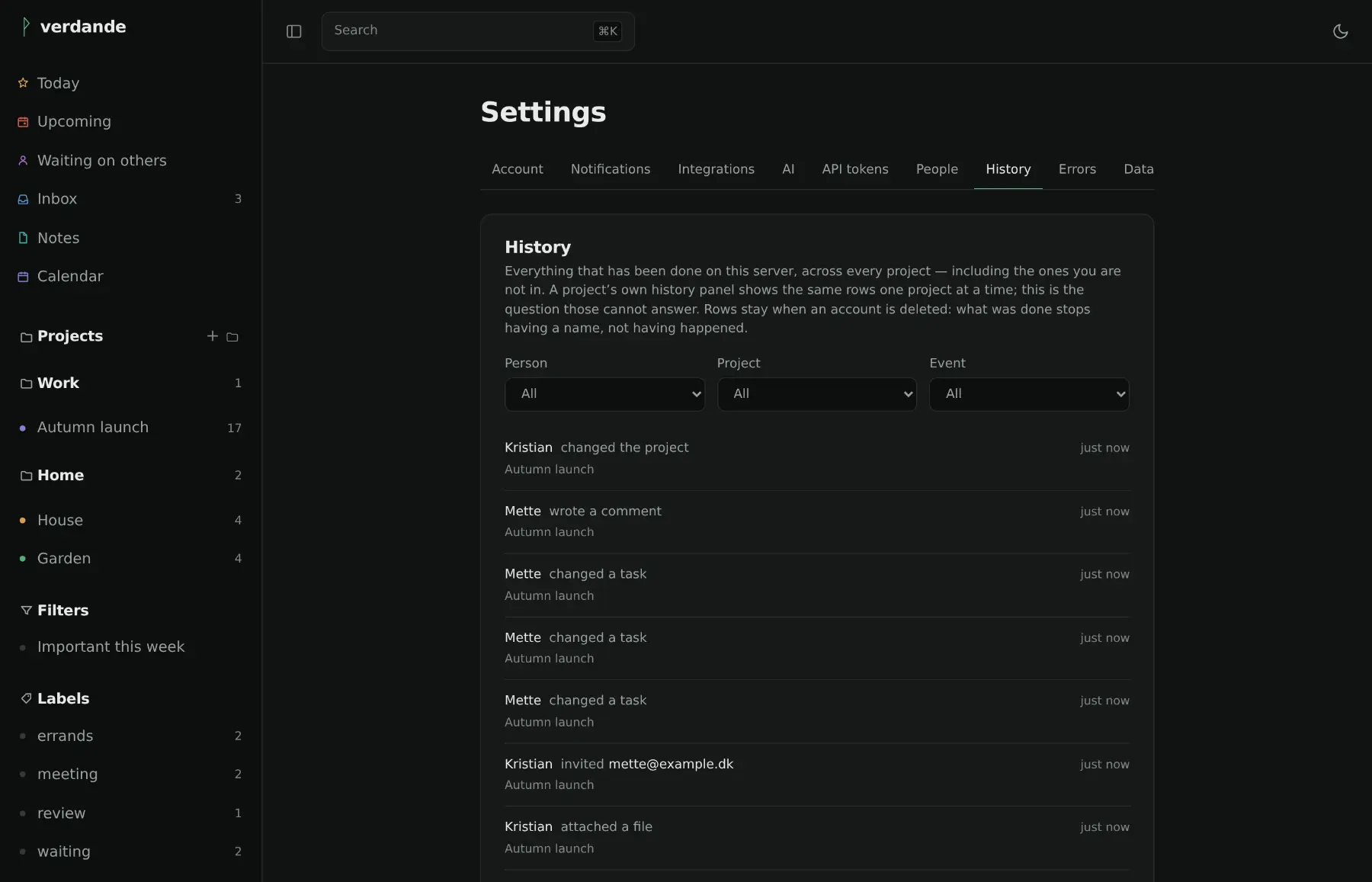The height and width of the screenshot is (882, 1372).
Task: Select the errands label
Action: (131, 736)
